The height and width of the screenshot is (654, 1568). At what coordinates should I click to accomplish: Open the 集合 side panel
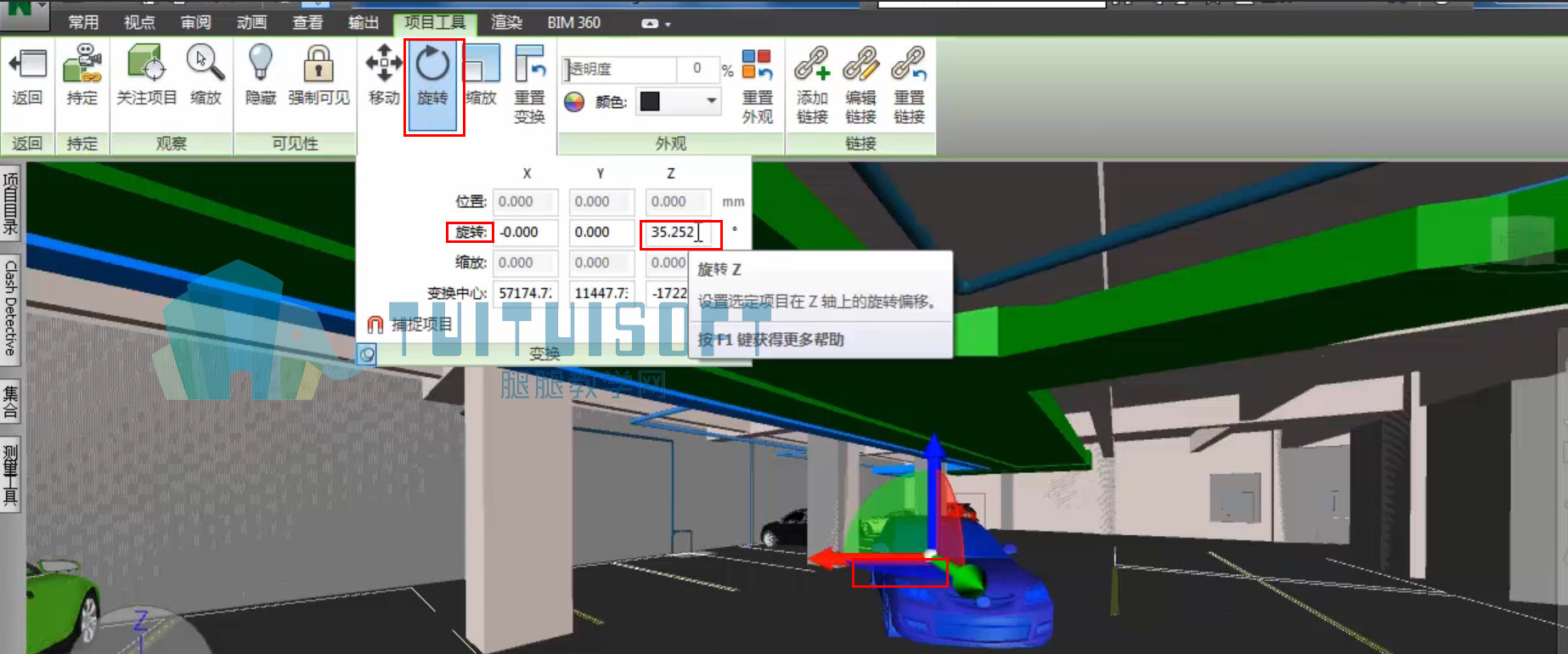pyautogui.click(x=10, y=402)
